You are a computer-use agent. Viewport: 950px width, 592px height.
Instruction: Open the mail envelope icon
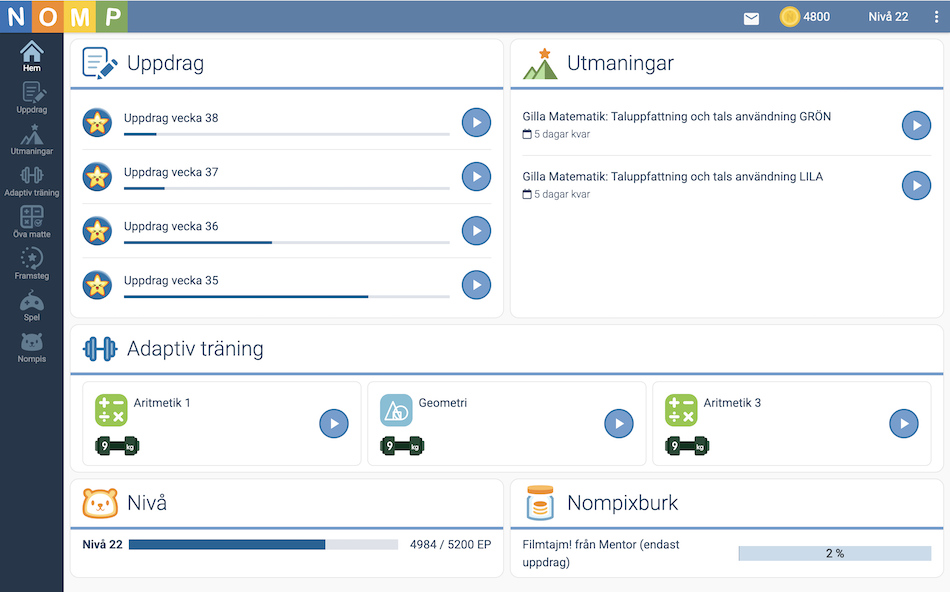coord(751,17)
